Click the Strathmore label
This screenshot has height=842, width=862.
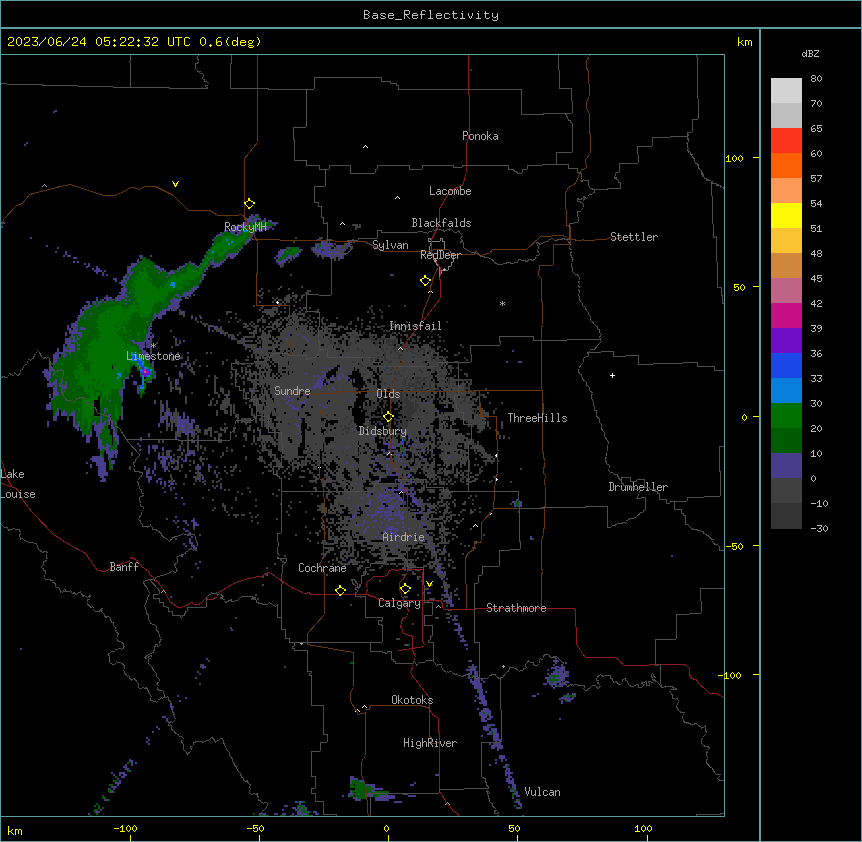pyautogui.click(x=516, y=608)
